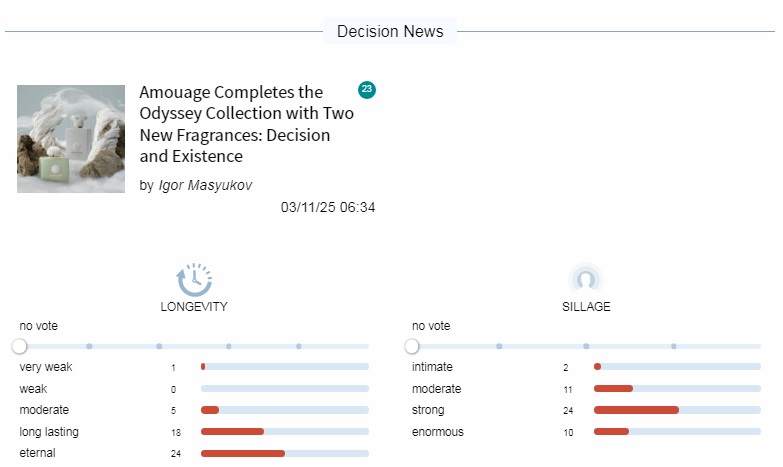The width and height of the screenshot is (783, 467).
Task: Click the Decision News section heading
Action: click(x=390, y=31)
